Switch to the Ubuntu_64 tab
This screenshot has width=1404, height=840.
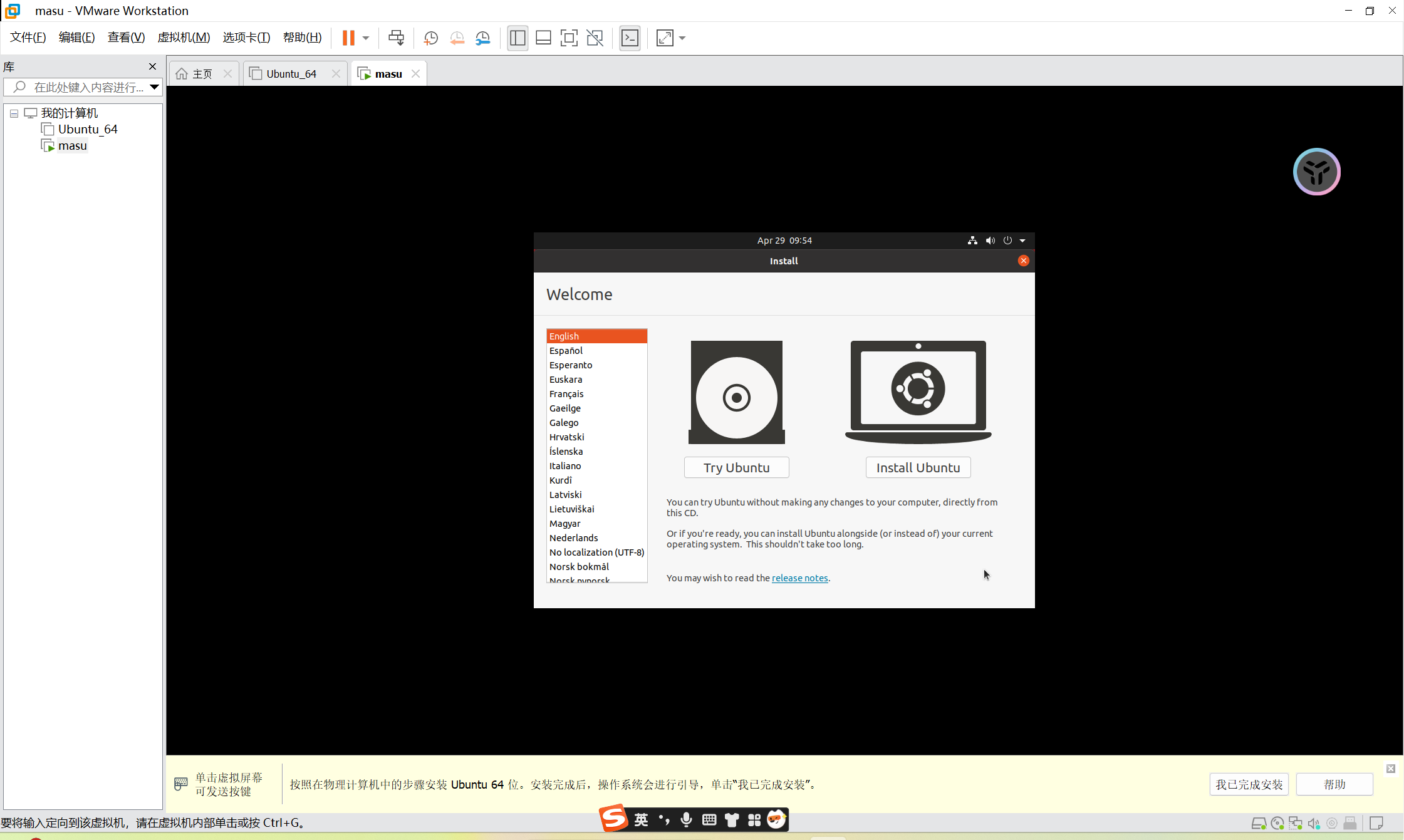pos(291,74)
